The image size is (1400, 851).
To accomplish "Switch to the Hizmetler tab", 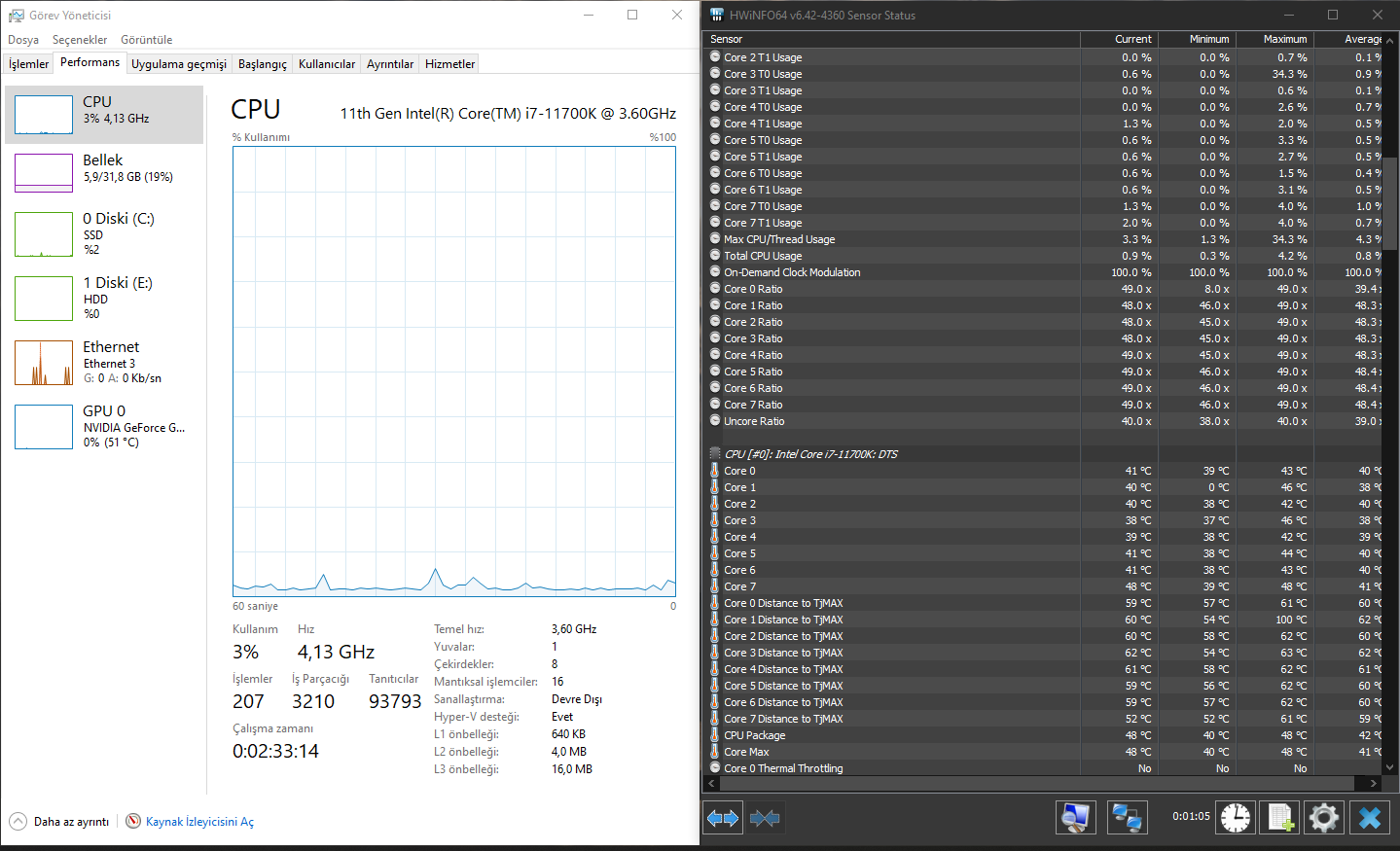I will coord(450,64).
